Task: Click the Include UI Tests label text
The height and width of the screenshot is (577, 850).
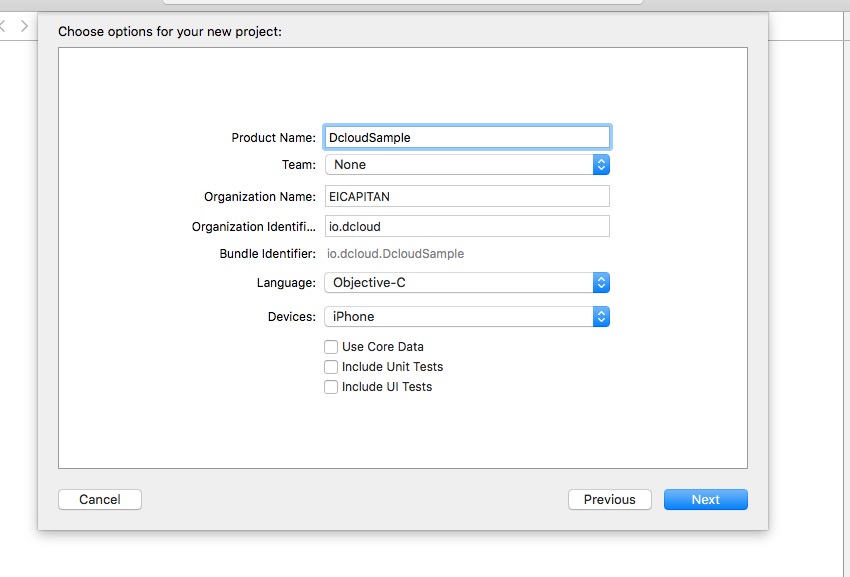Action: tap(387, 387)
